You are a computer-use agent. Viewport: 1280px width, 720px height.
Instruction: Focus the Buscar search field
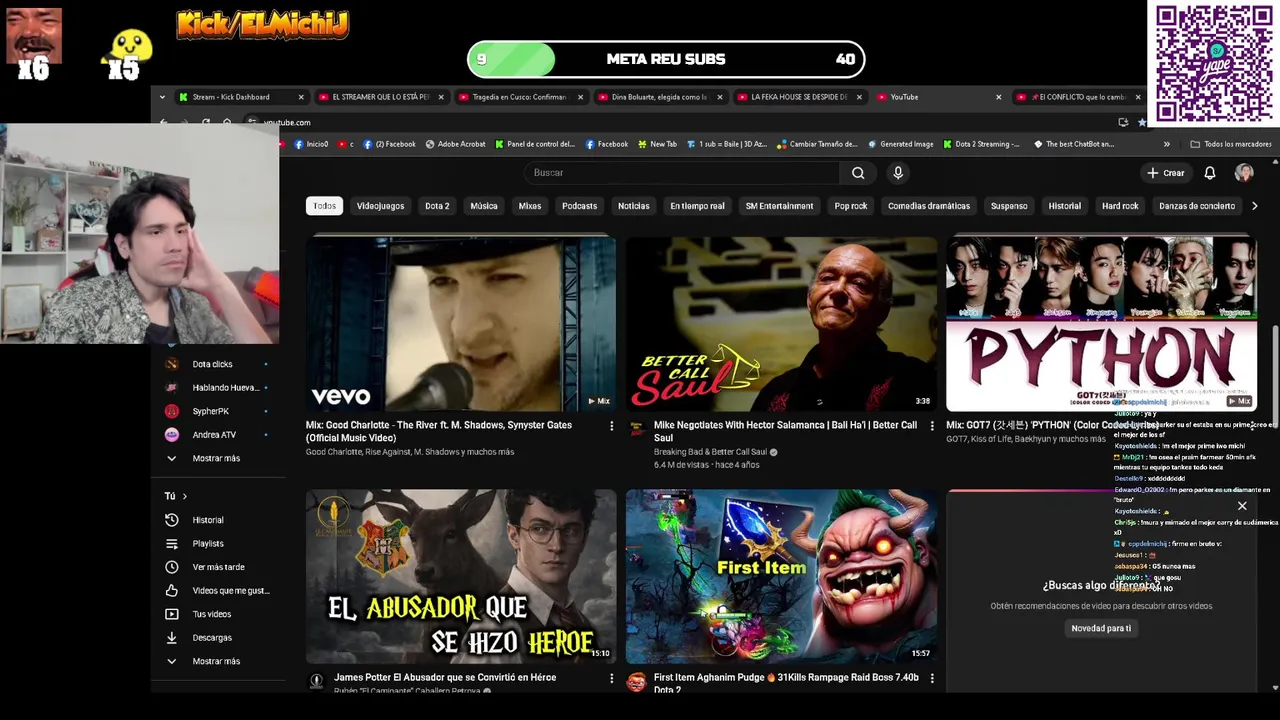tap(683, 173)
